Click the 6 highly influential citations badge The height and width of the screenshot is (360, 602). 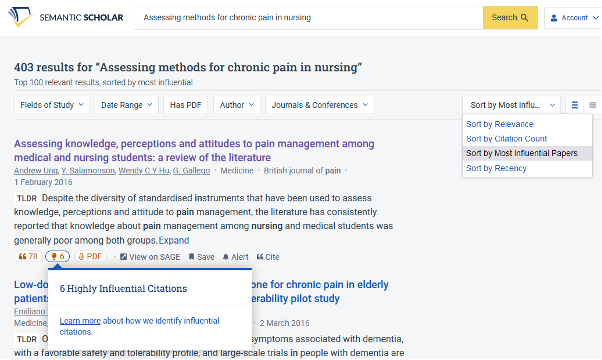pos(58,256)
